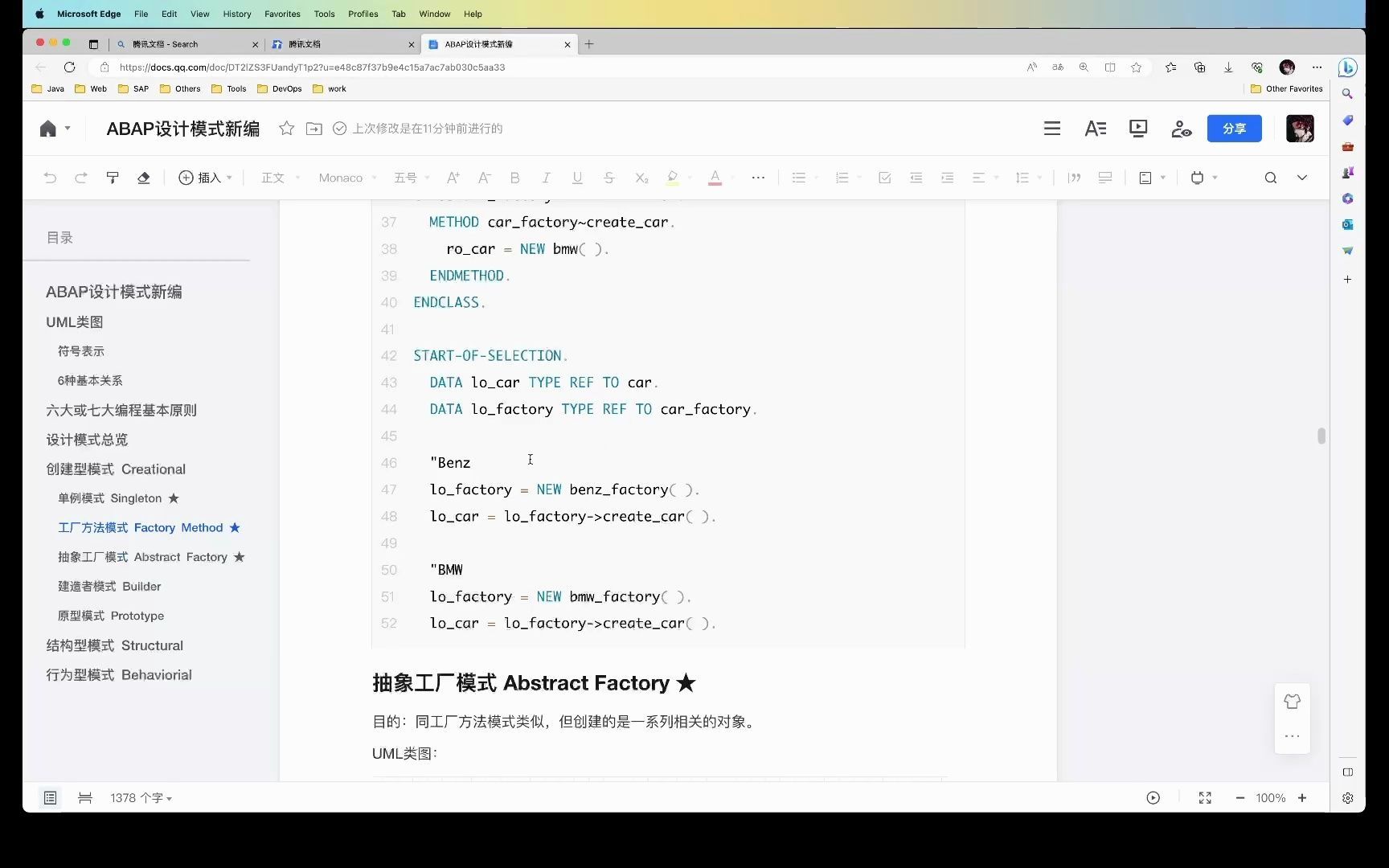The image size is (1389, 868).
Task: Open the Profiles menu in menu bar
Action: click(x=363, y=14)
